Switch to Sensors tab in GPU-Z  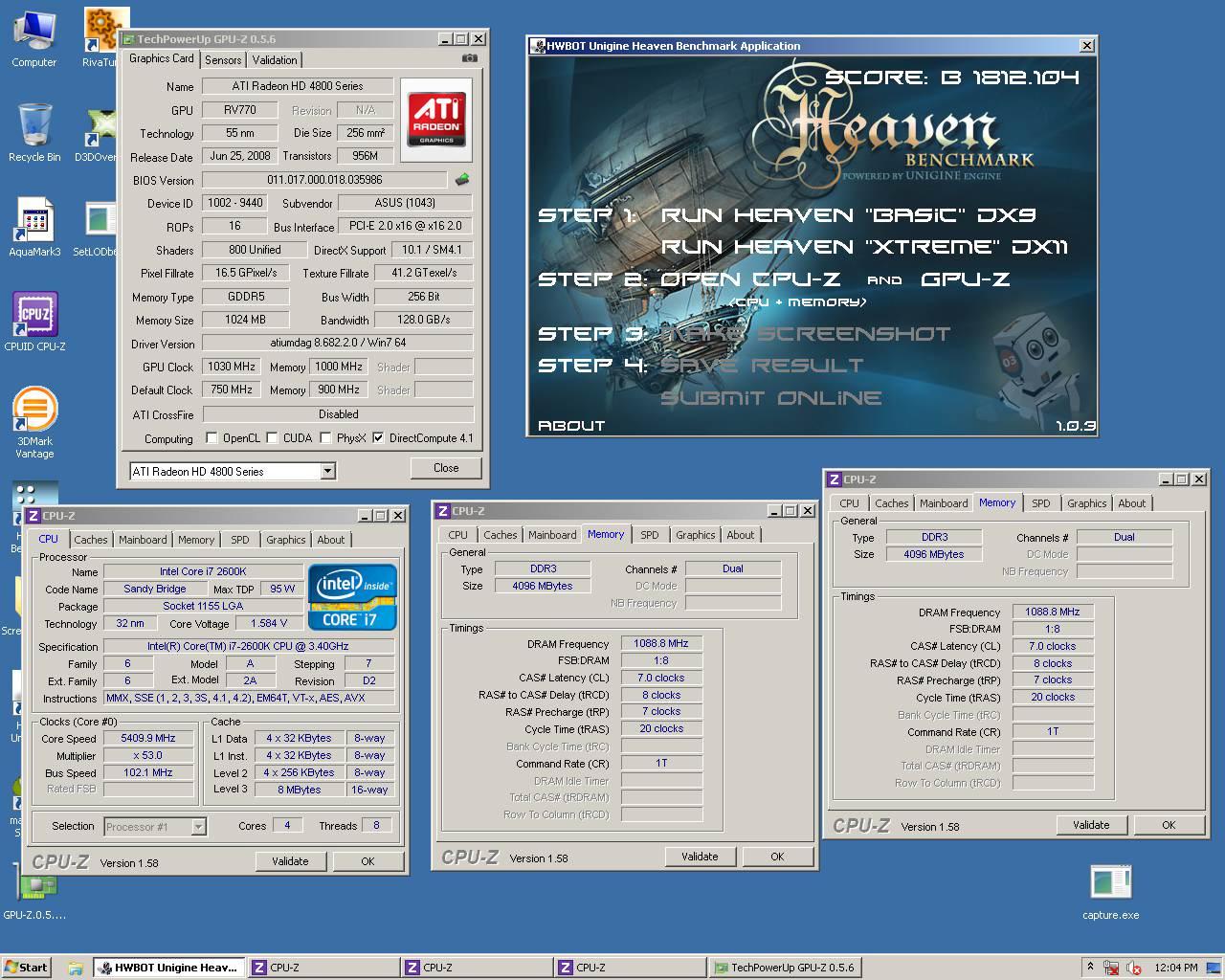[x=223, y=59]
